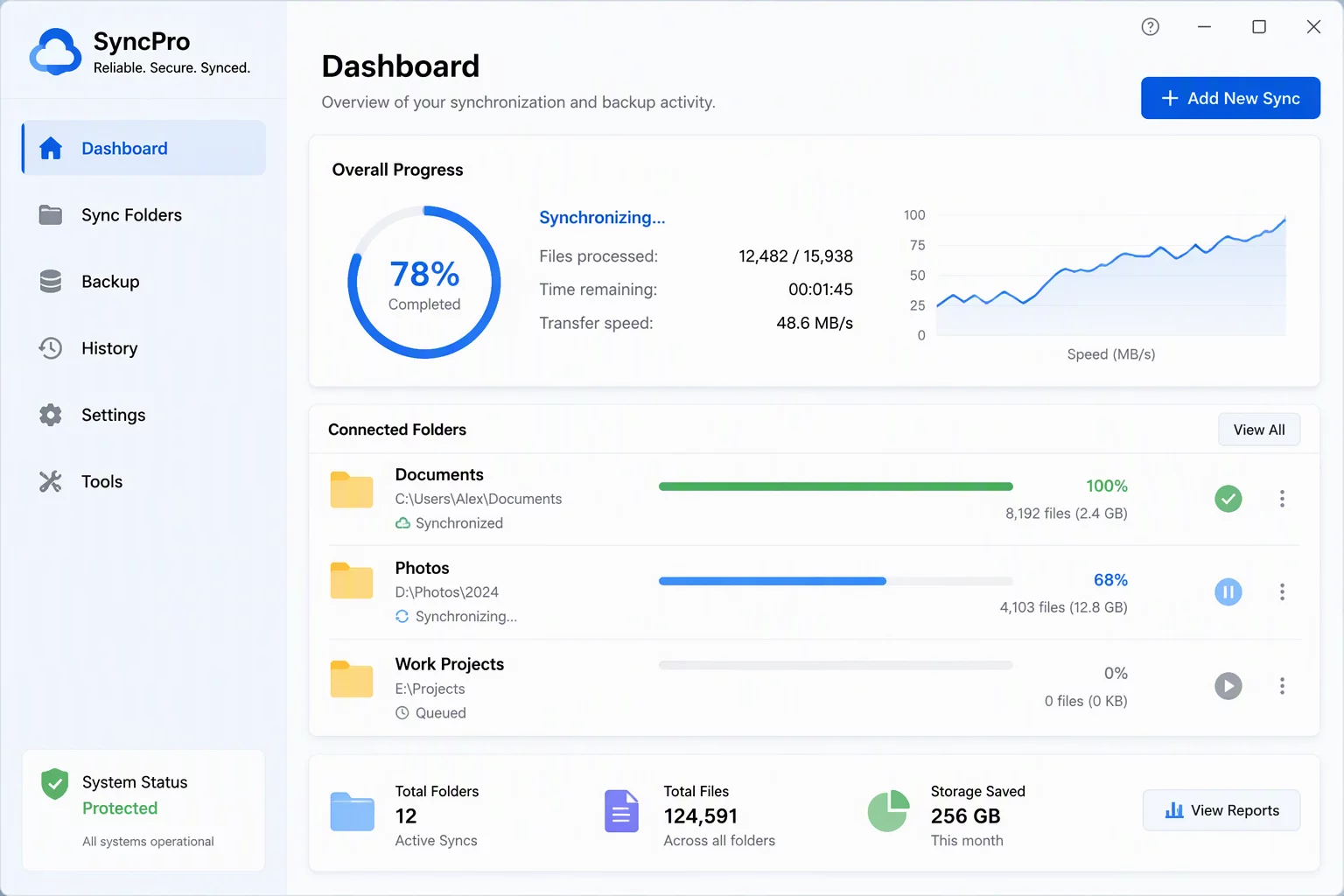The image size is (1344, 896).
Task: Click the Speed (MB/s) line chart
Action: point(1111,275)
